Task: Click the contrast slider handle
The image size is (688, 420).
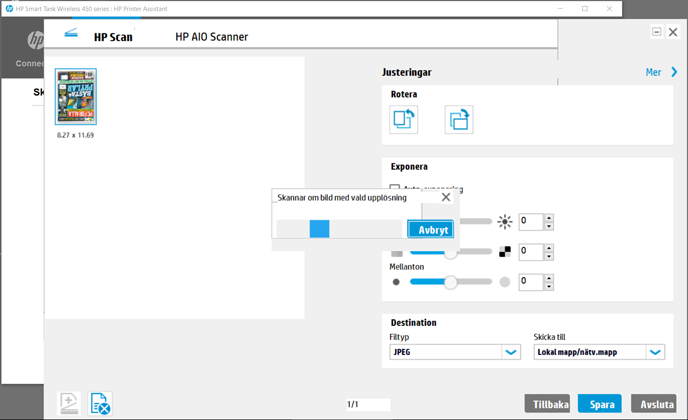Action: click(x=451, y=253)
